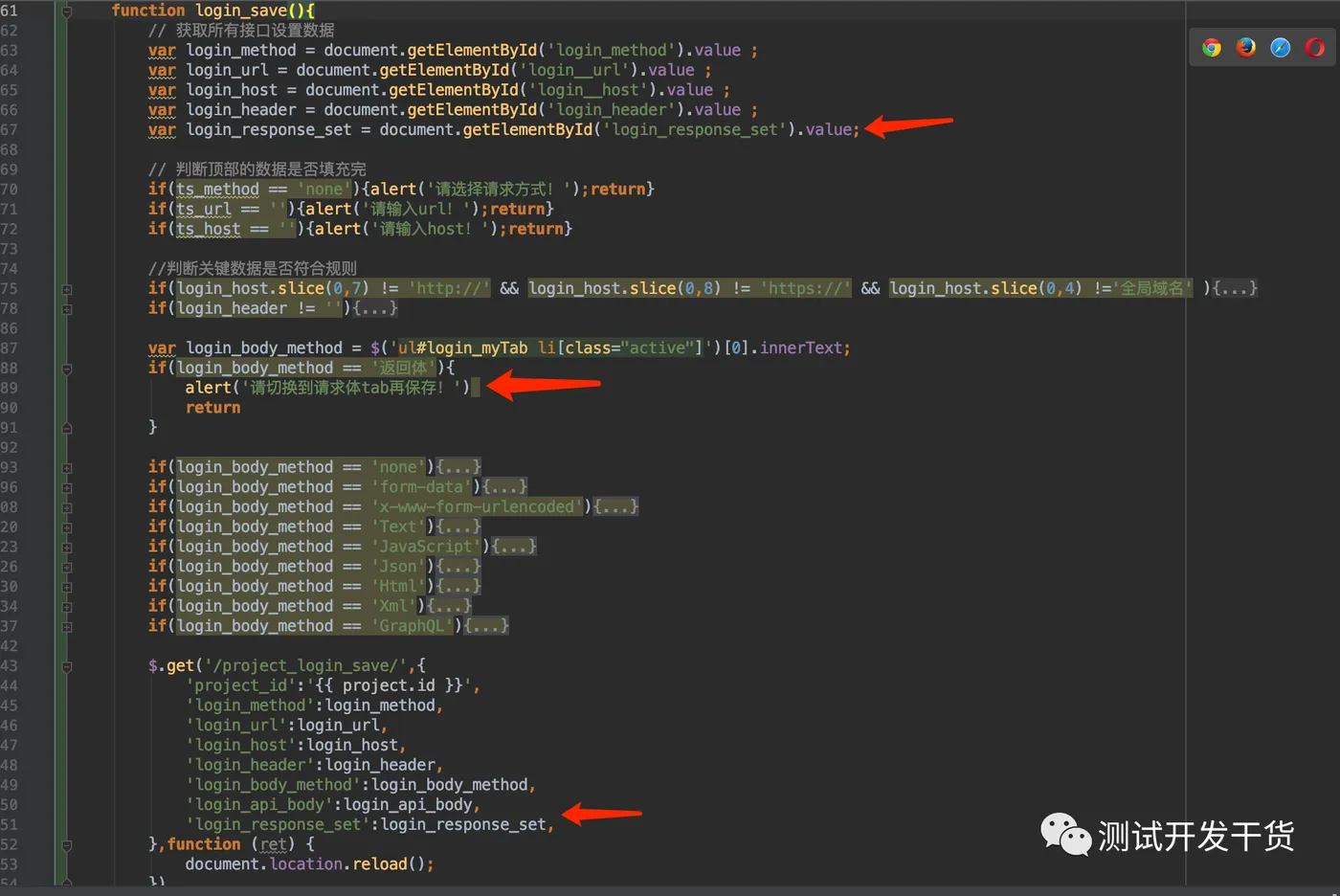This screenshot has width=1340, height=896.
Task: Click the 'login_body_method' key in $.get
Action: [x=274, y=785]
